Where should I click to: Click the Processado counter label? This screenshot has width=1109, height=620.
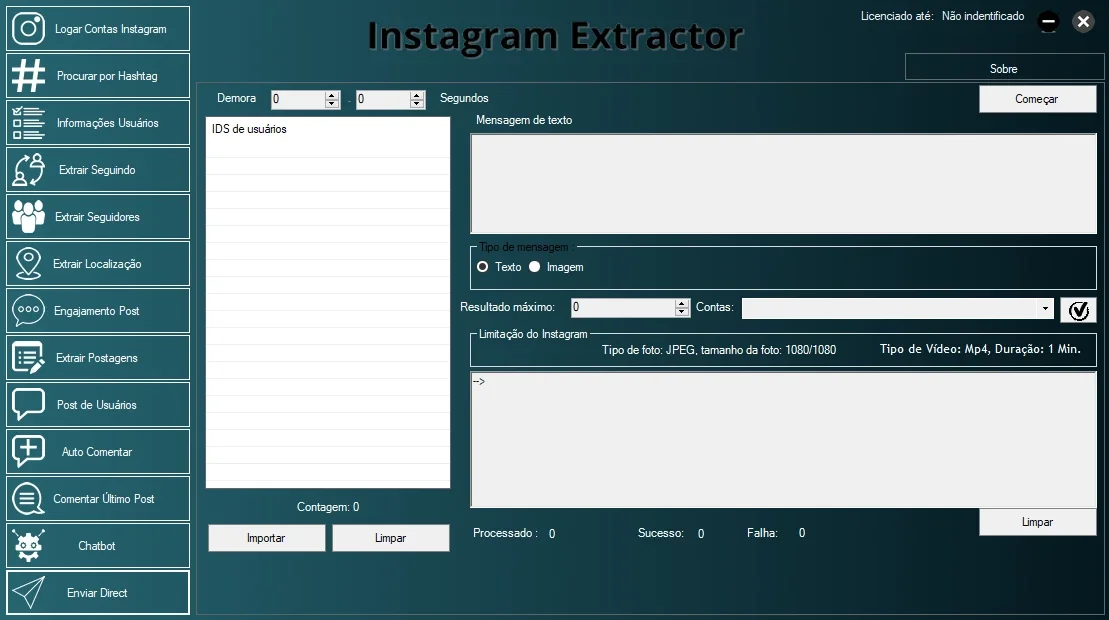pos(505,533)
